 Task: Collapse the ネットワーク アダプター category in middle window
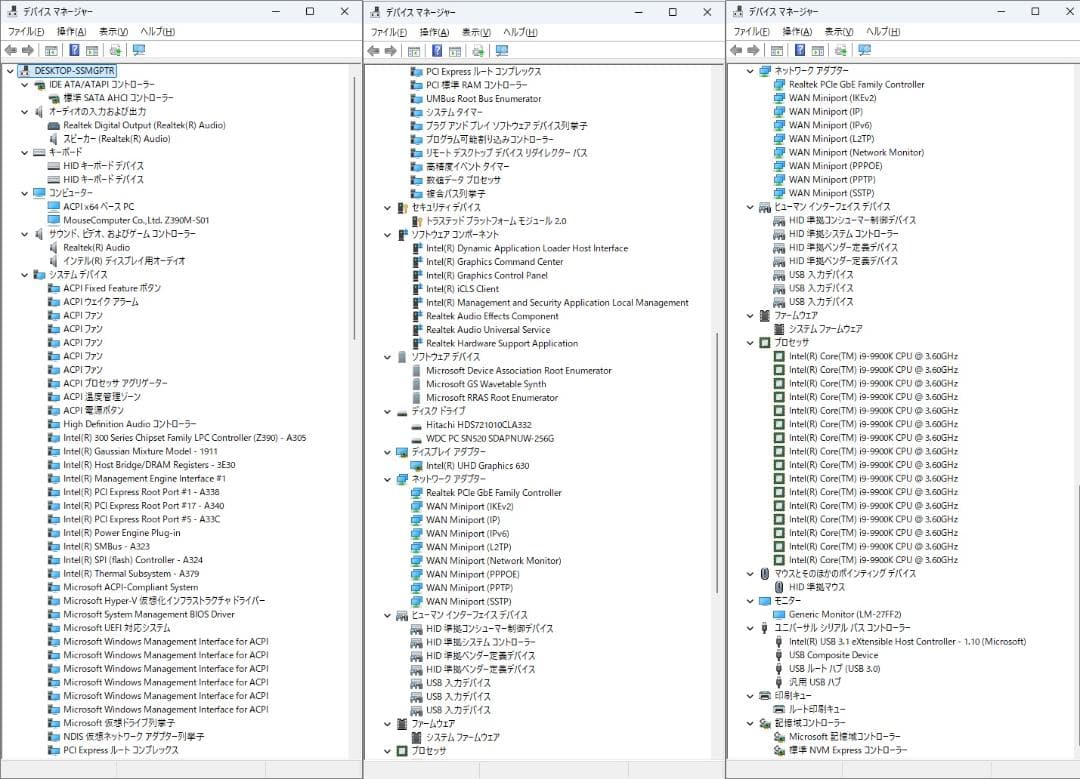(386, 479)
